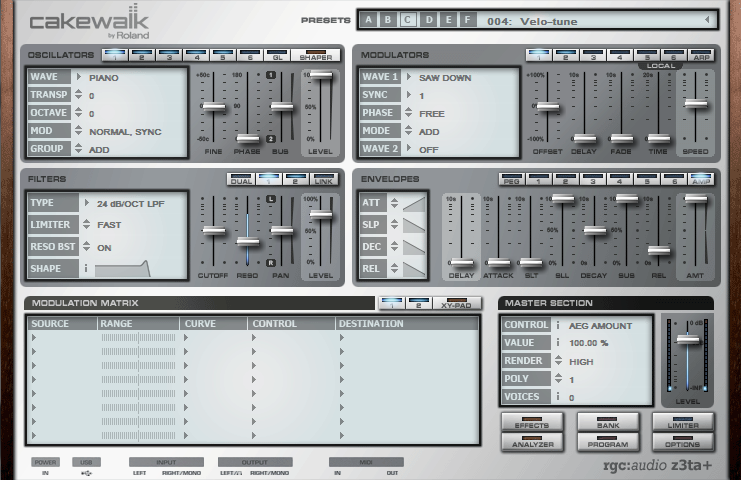Select preset bank D
Image resolution: width=741 pixels, height=480 pixels.
[x=429, y=20]
